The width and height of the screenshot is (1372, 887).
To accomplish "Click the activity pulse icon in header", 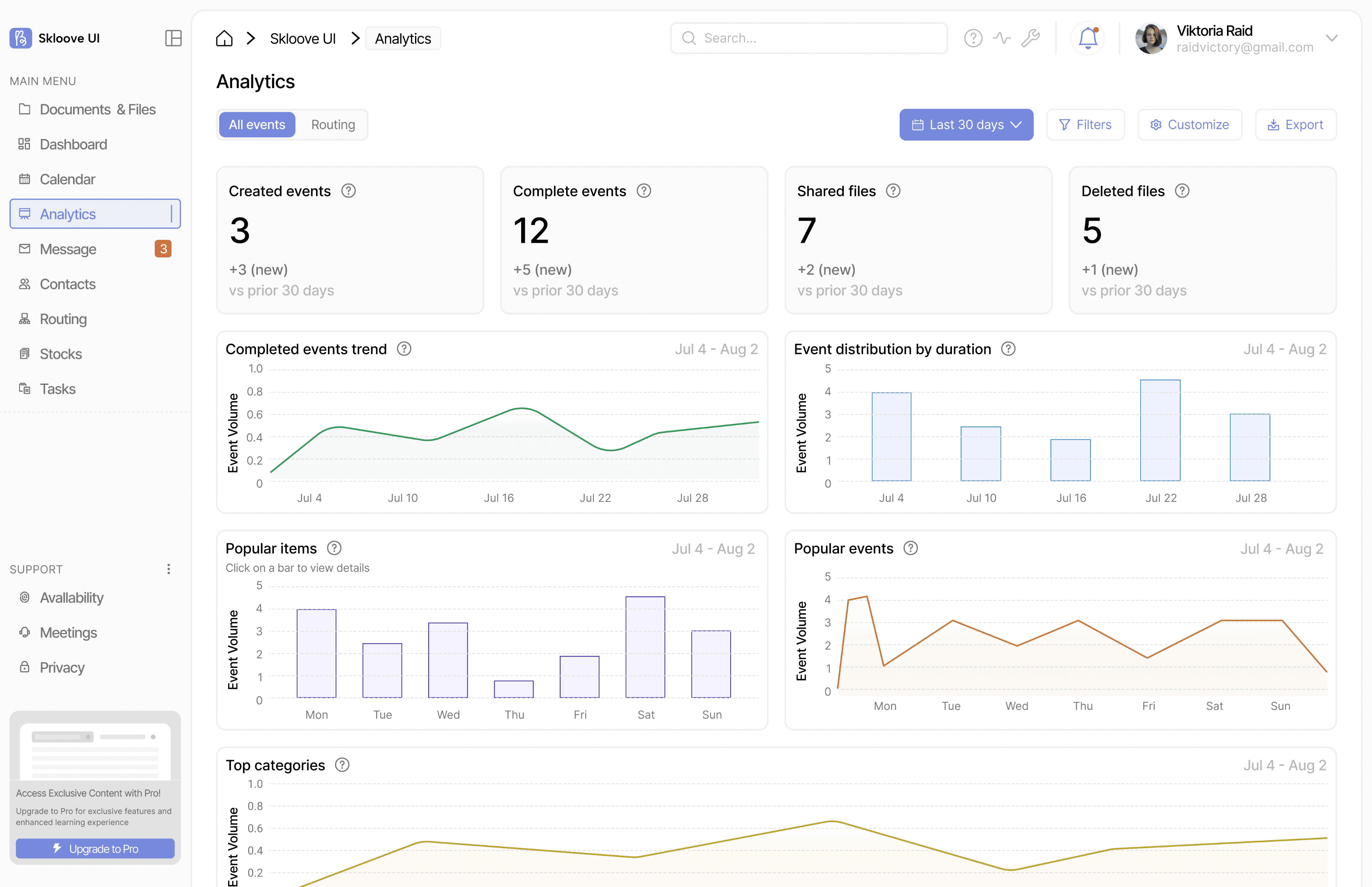I will [x=1002, y=38].
